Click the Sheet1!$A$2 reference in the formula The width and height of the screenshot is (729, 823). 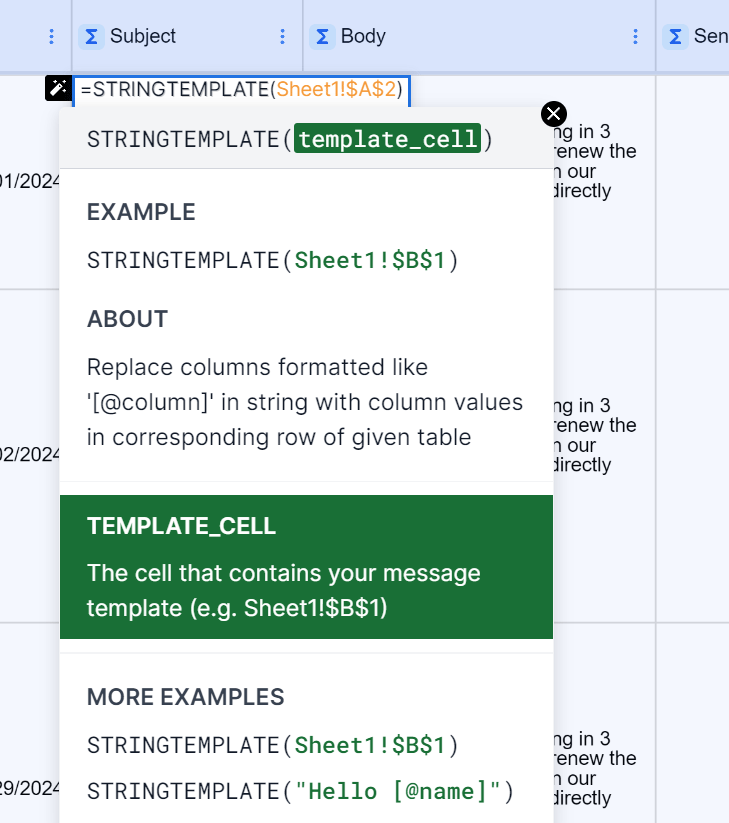336,90
